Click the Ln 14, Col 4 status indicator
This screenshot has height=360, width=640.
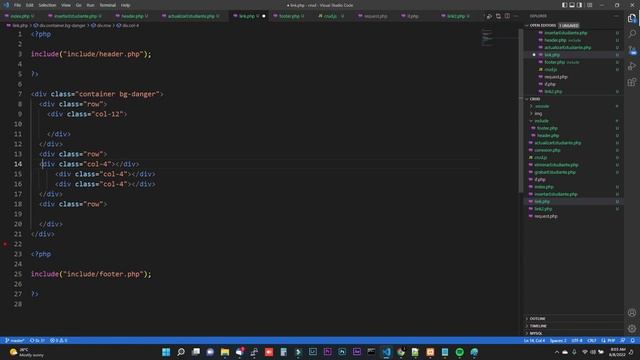[534, 340]
